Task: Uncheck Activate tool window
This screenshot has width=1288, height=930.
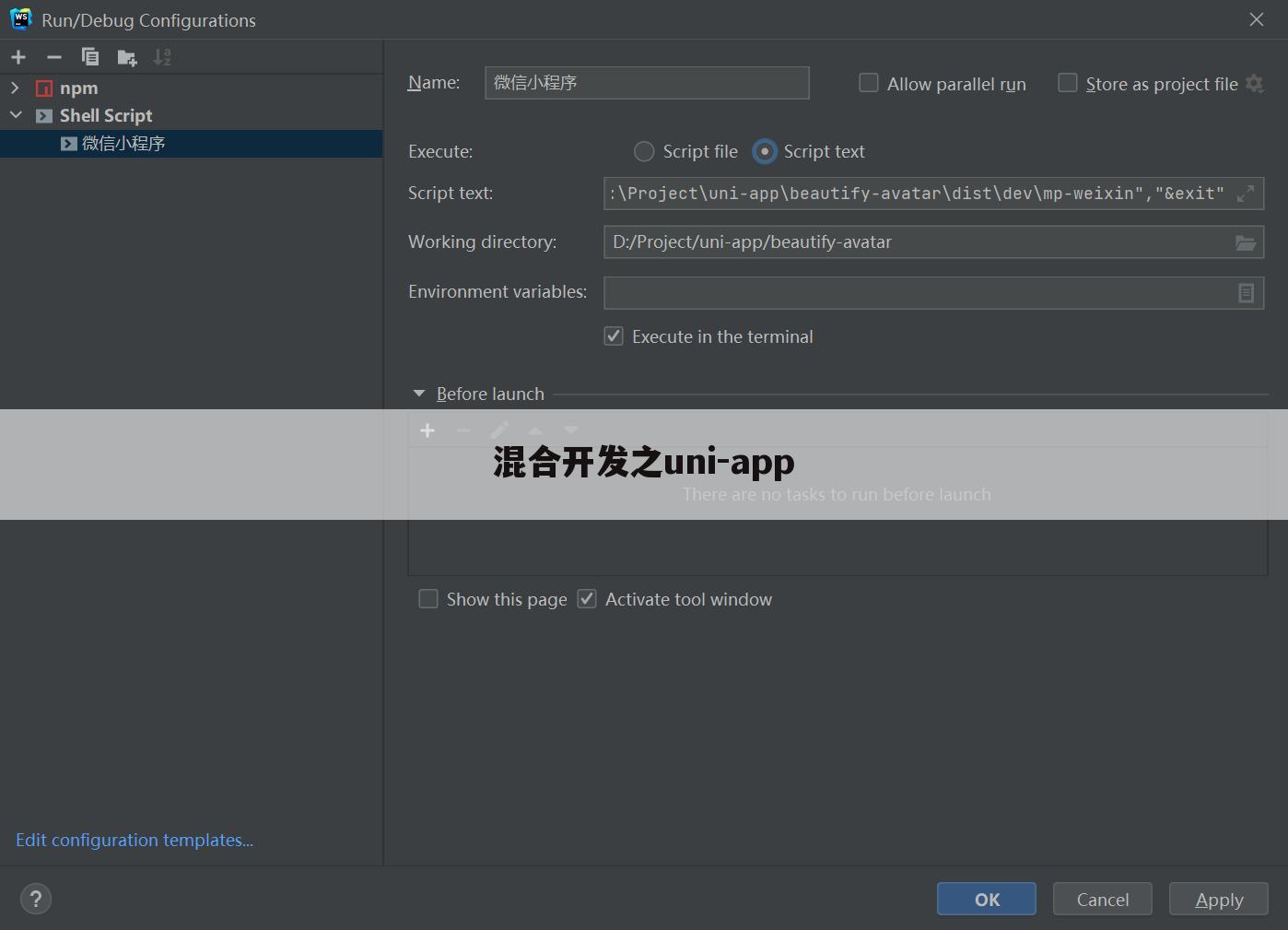Action: click(x=587, y=599)
